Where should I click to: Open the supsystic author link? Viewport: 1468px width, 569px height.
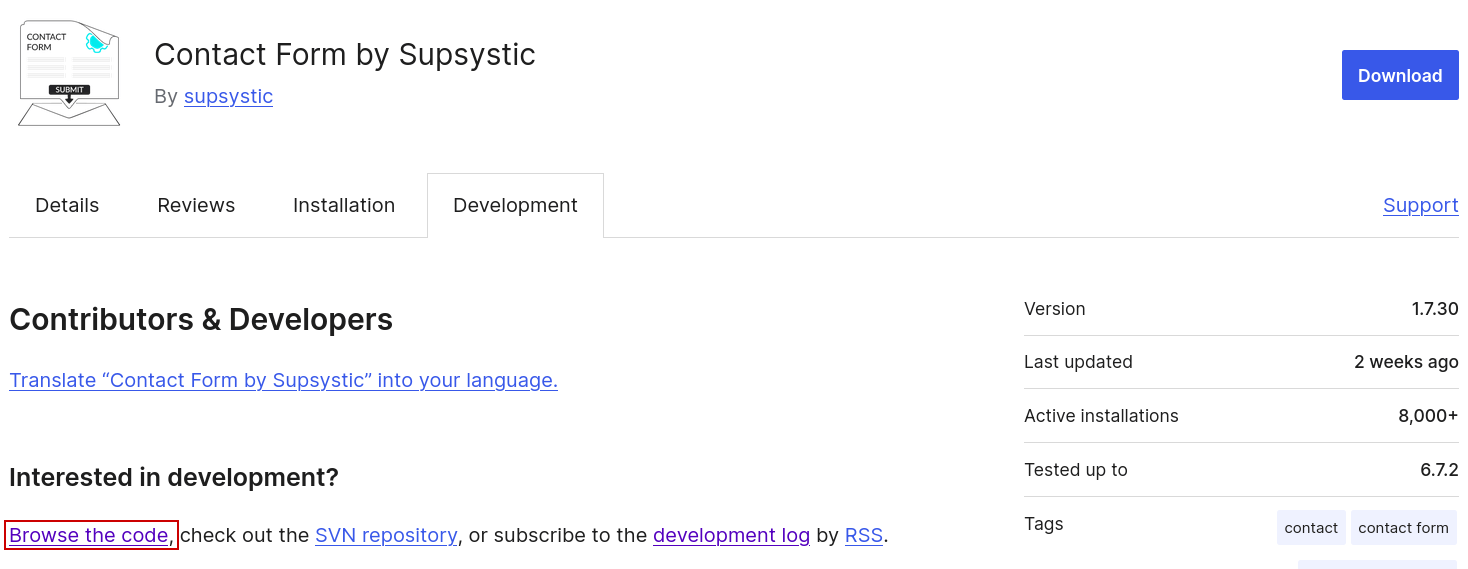(x=228, y=97)
